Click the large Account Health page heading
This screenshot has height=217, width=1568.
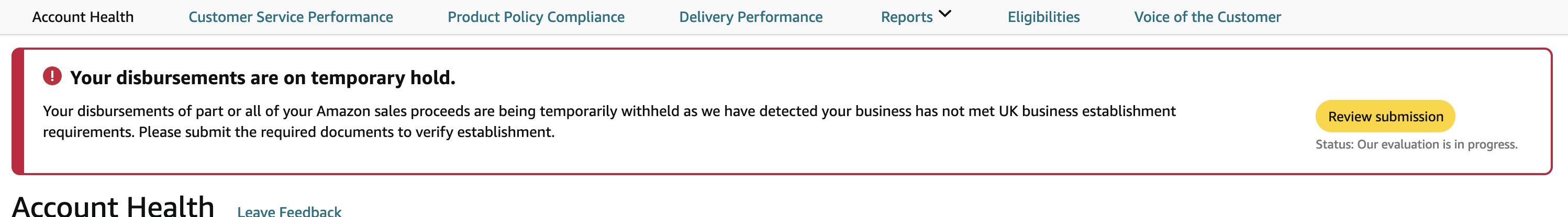(x=113, y=206)
